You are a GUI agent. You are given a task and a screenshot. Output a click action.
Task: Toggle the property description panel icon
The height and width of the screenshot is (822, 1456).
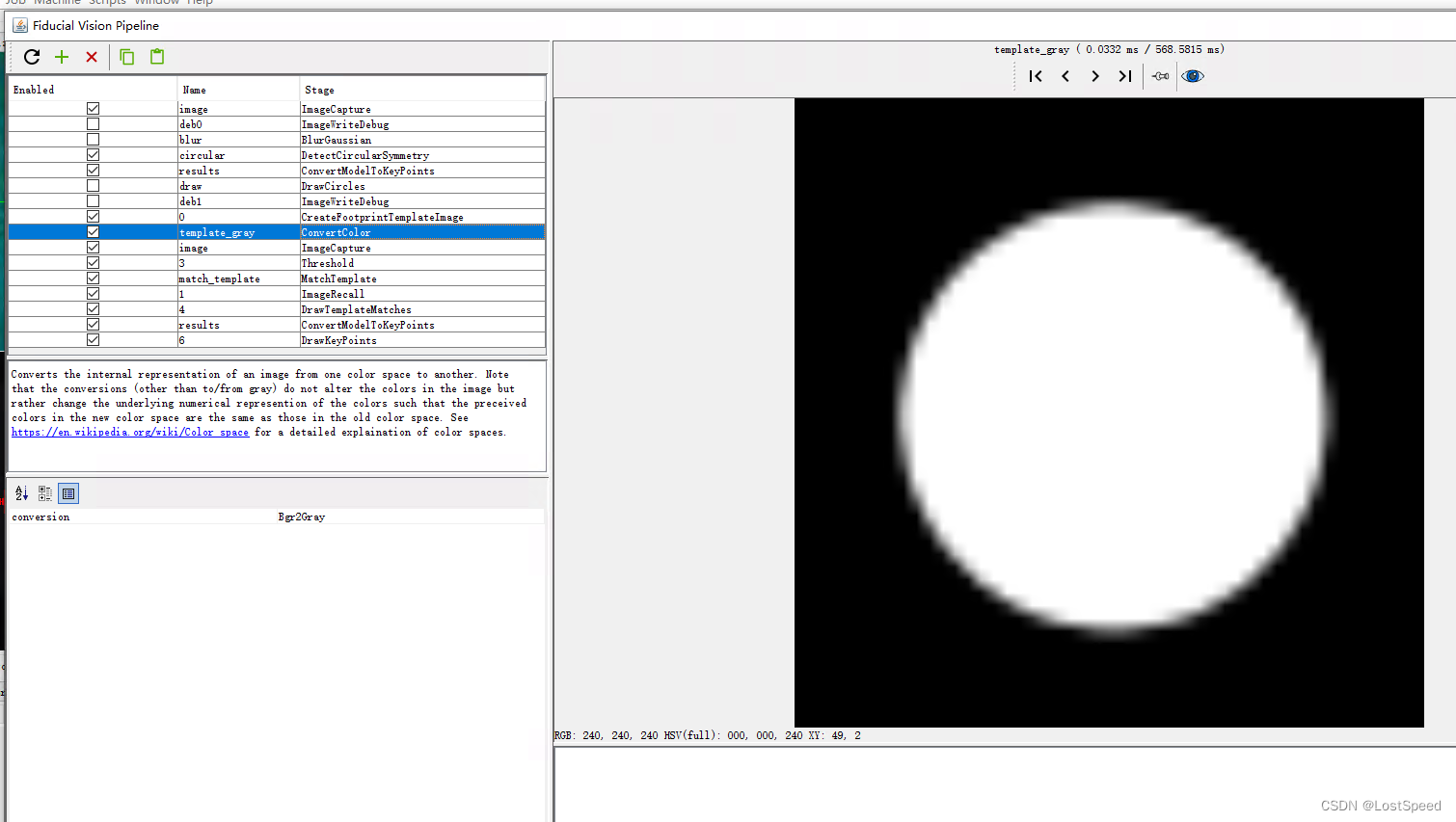click(x=68, y=493)
